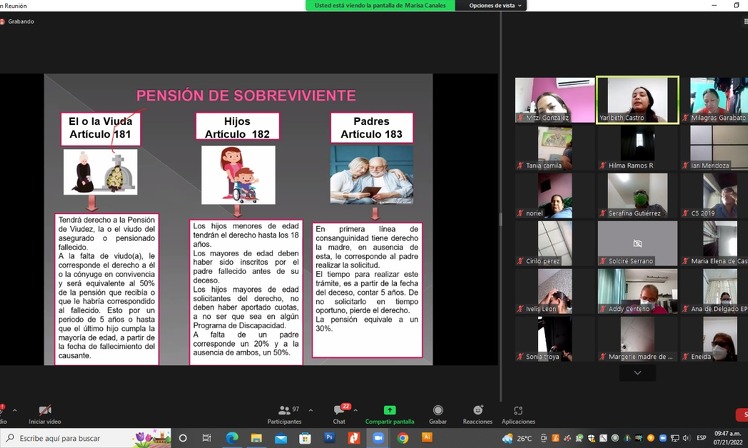This screenshot has height=448, width=748.
Task: Open Task View on taskbar
Action: 207,438
